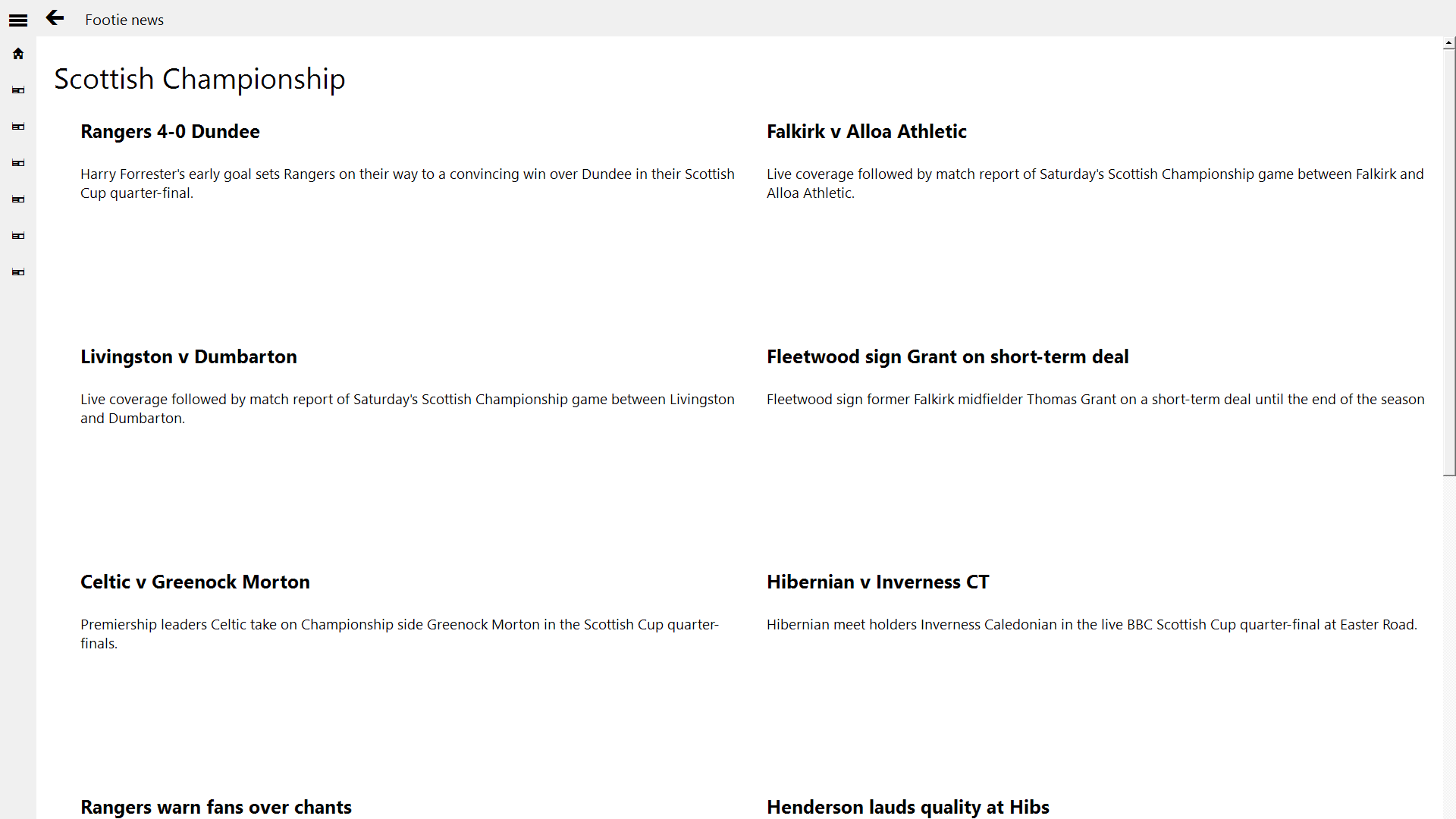This screenshot has height=819, width=1456.
Task: Open the hamburger navigation menu
Action: point(18,20)
